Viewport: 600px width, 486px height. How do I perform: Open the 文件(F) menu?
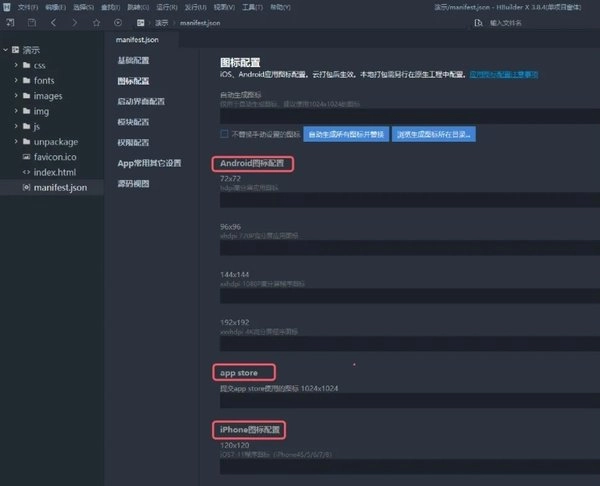tap(27, 6)
